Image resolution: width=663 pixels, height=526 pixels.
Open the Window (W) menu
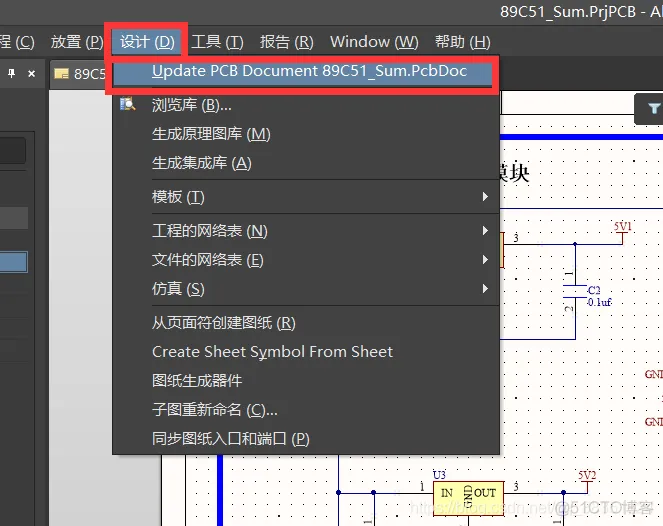[x=374, y=42]
